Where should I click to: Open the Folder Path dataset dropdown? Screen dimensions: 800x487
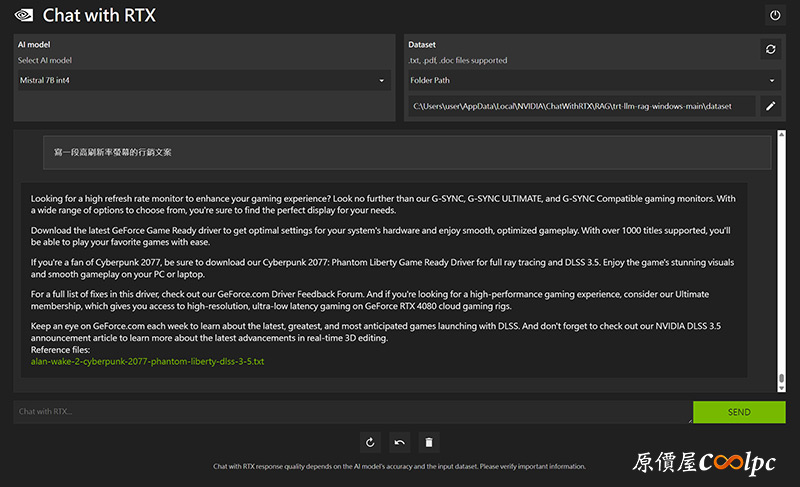click(x=594, y=80)
